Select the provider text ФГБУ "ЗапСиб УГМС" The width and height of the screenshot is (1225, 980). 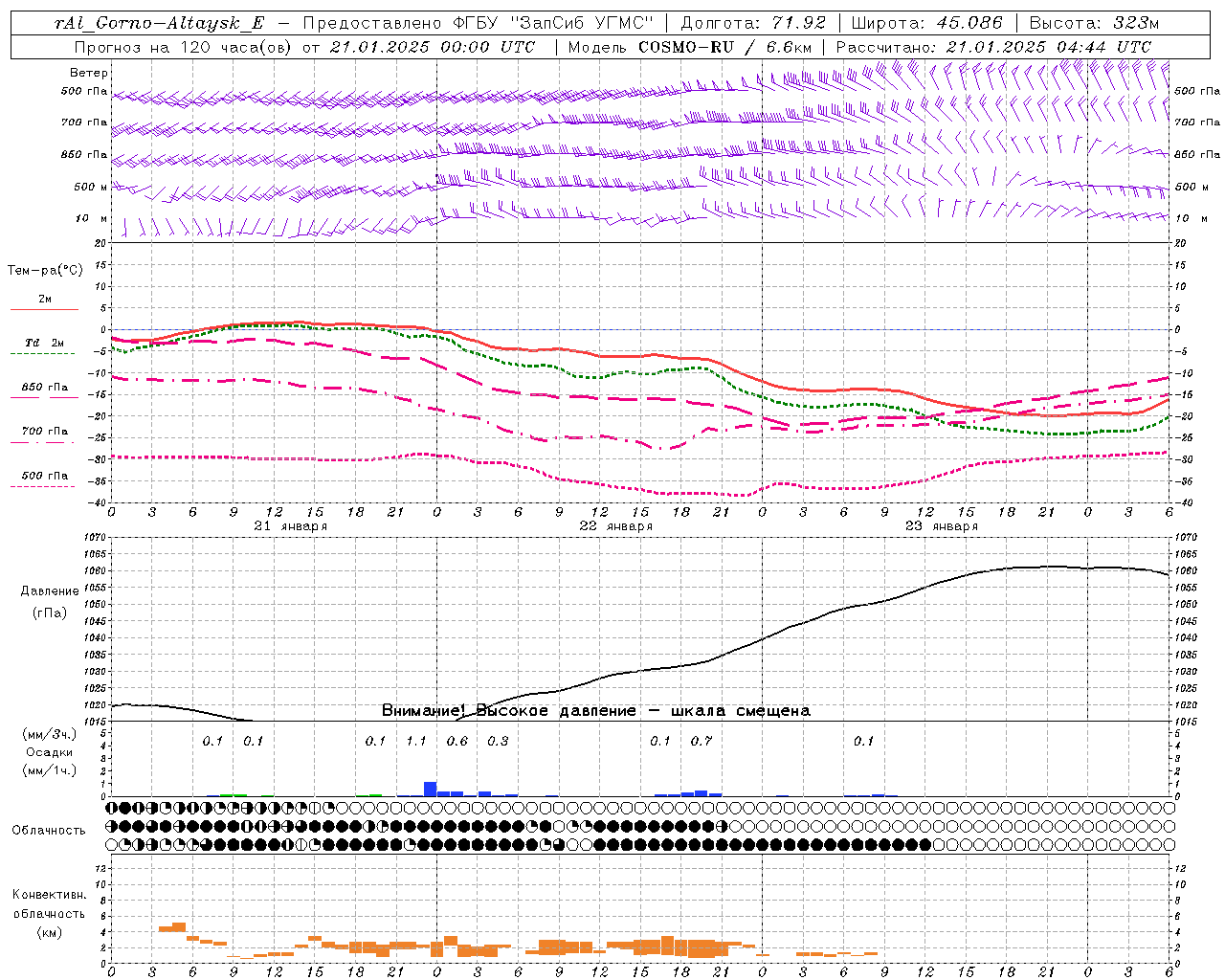click(x=551, y=24)
